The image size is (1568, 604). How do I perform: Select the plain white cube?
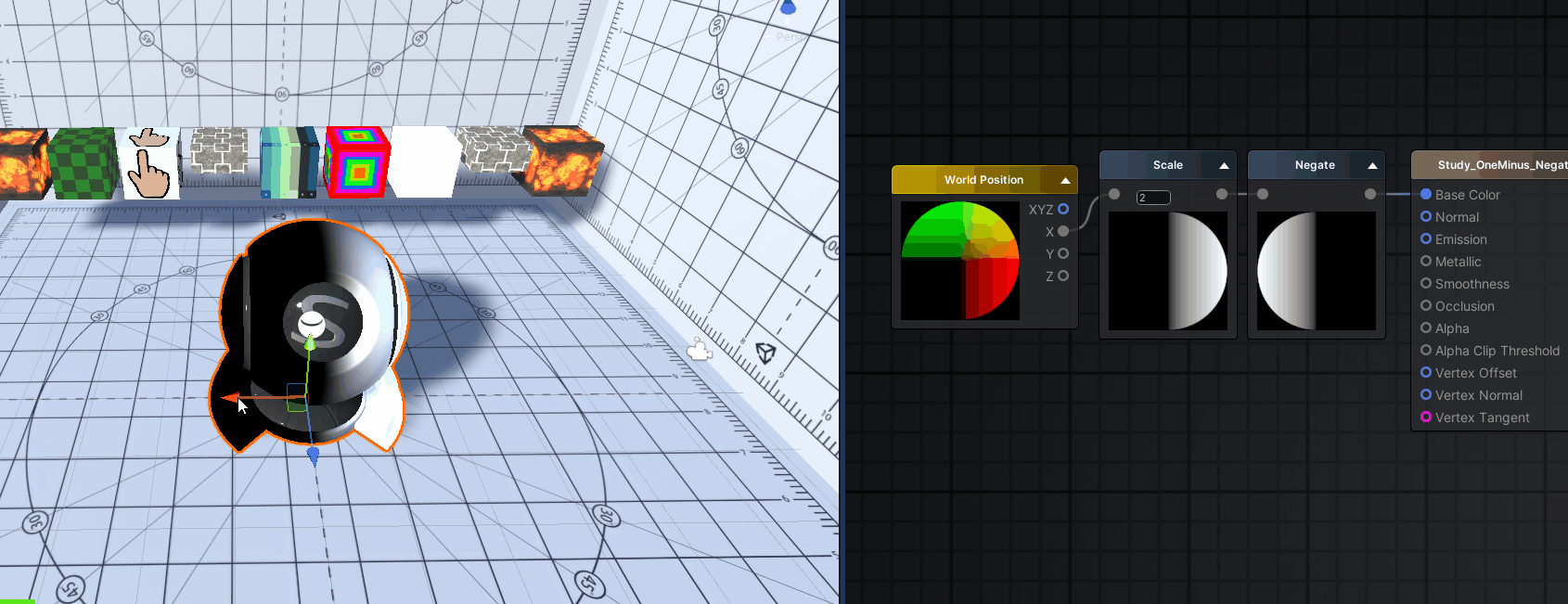coord(425,162)
